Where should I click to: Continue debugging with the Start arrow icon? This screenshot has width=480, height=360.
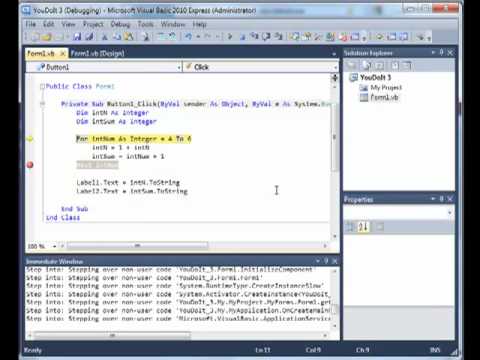[230, 37]
